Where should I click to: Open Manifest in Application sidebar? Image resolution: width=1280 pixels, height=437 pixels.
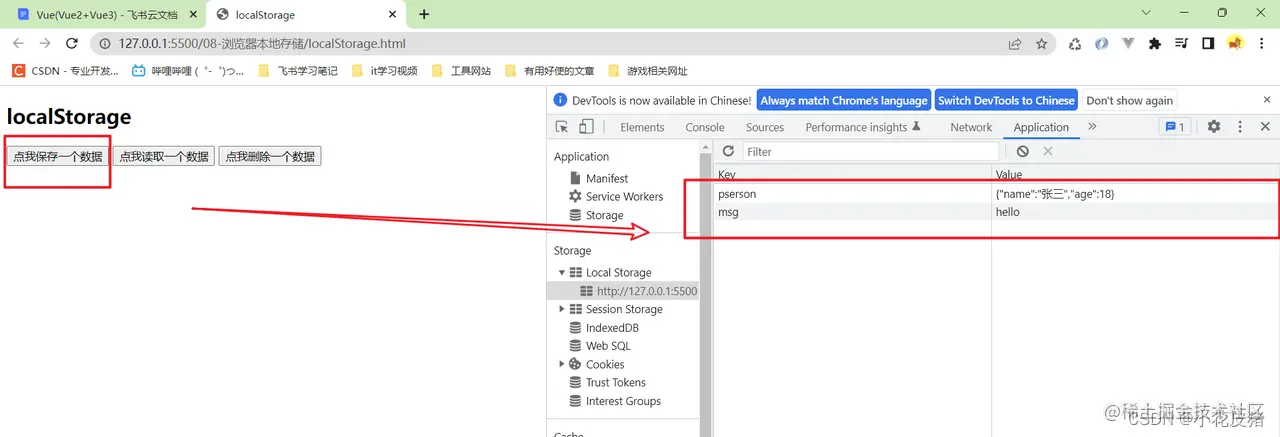(x=607, y=178)
